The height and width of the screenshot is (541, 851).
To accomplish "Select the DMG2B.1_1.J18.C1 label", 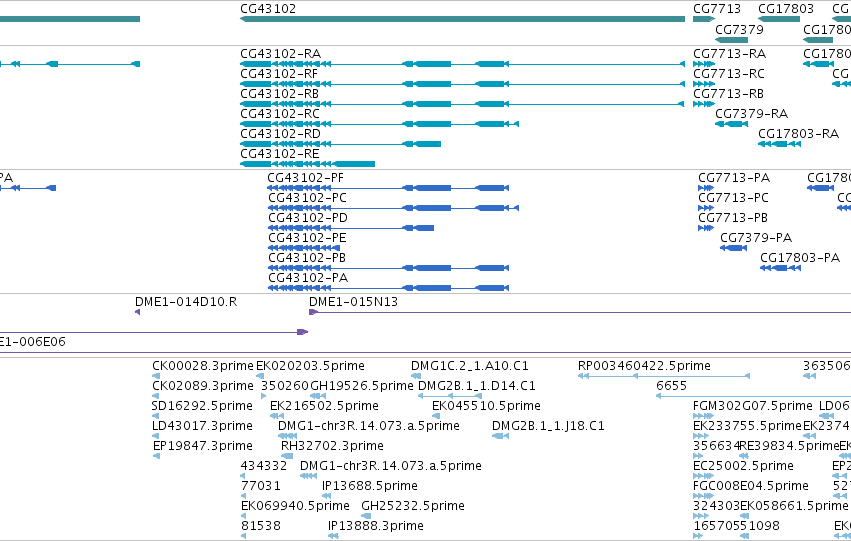I will (548, 427).
